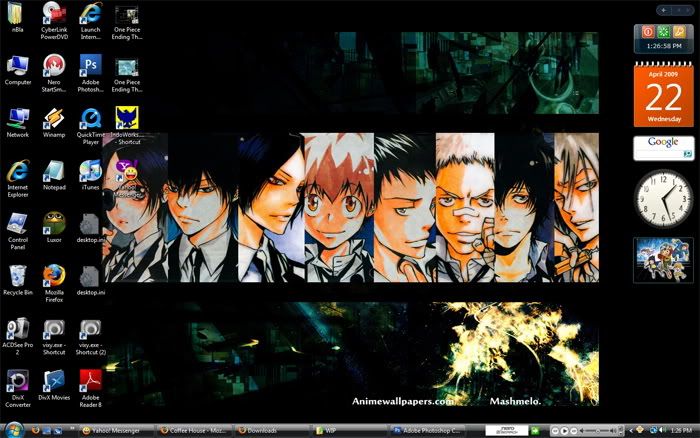Open Control Panel desktop icon
Viewport: 700px width, 438px height.
pyautogui.click(x=18, y=222)
